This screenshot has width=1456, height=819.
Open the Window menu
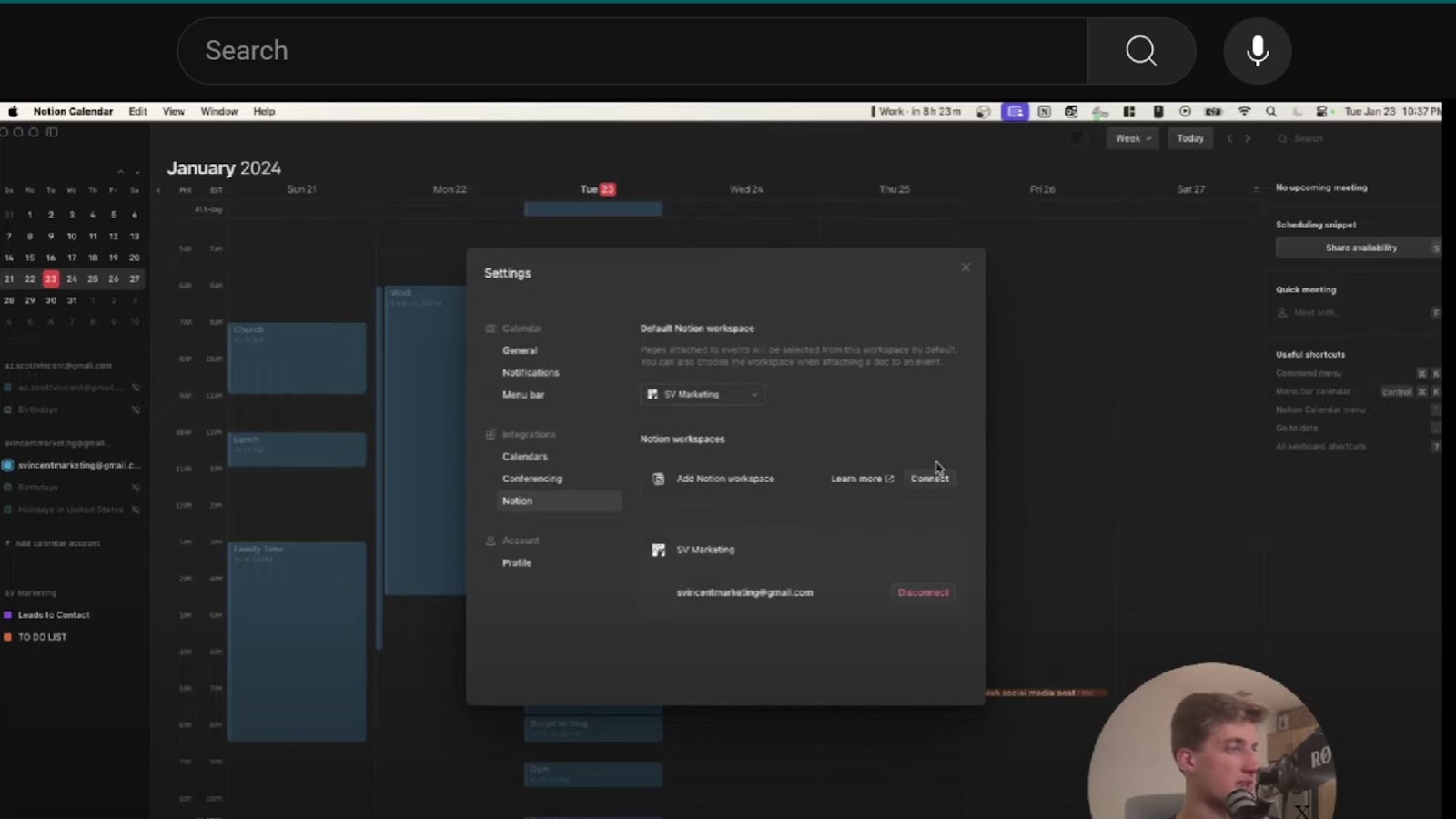218,111
